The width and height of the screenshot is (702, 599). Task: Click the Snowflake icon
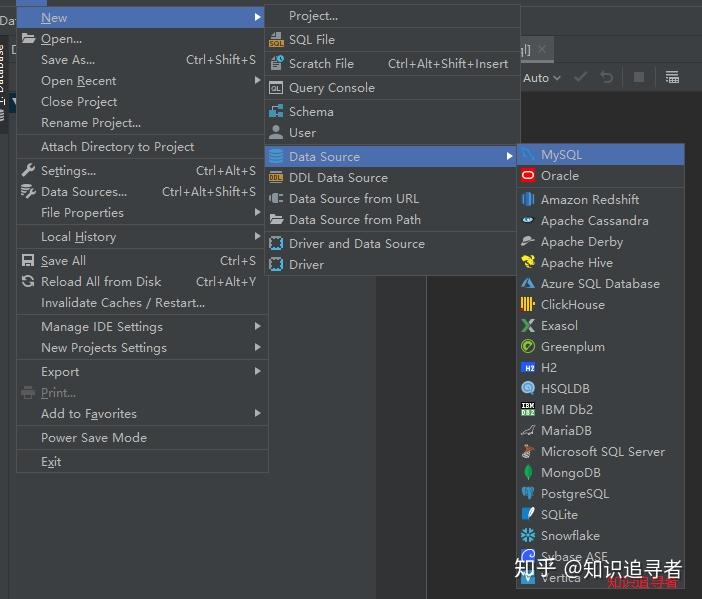(x=528, y=535)
